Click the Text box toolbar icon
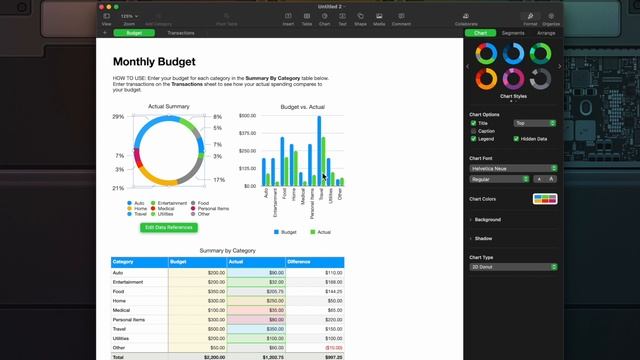This screenshot has width=640, height=360. click(x=342, y=16)
